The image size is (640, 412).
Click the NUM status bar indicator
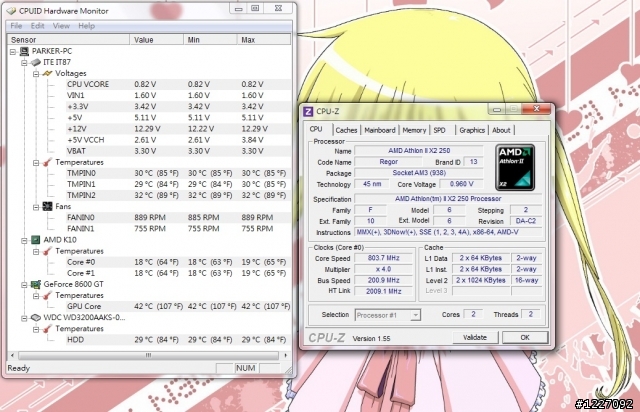coord(246,368)
